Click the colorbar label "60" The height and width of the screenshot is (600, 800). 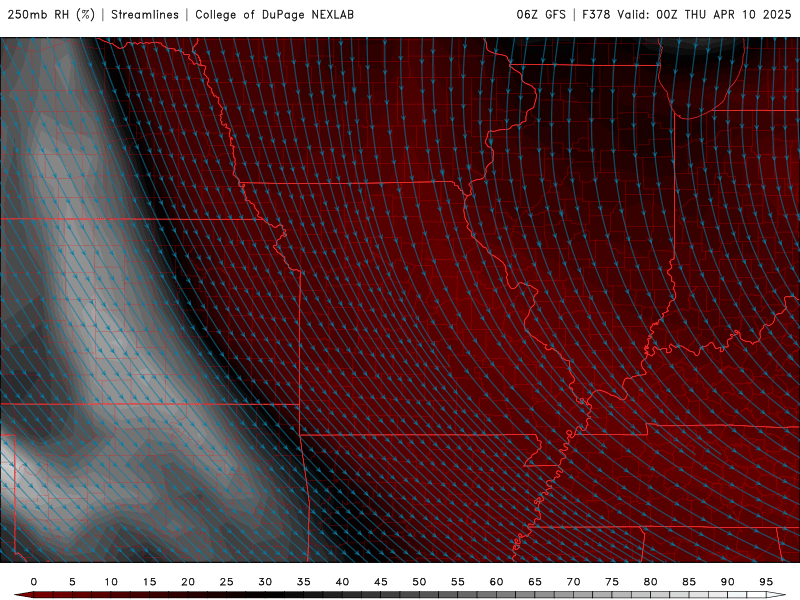pyautogui.click(x=496, y=582)
